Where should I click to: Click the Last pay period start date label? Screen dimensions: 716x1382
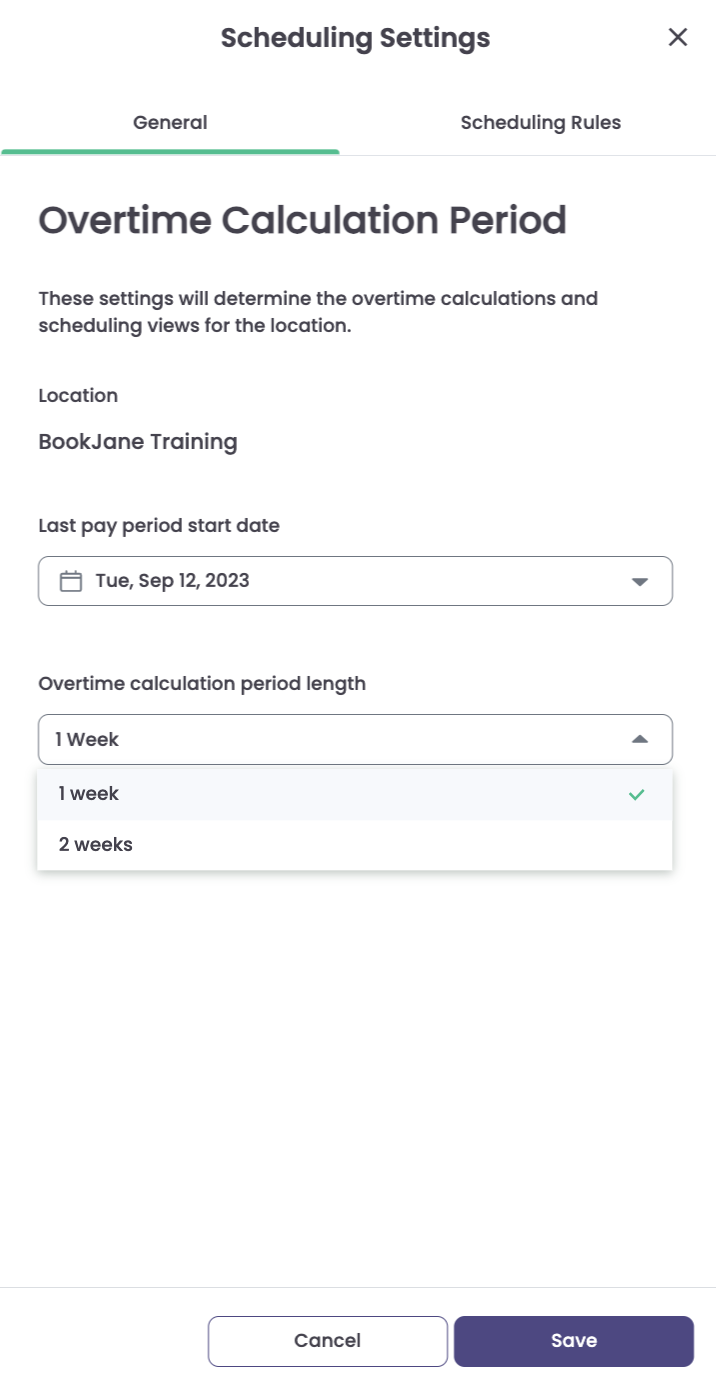tap(159, 525)
